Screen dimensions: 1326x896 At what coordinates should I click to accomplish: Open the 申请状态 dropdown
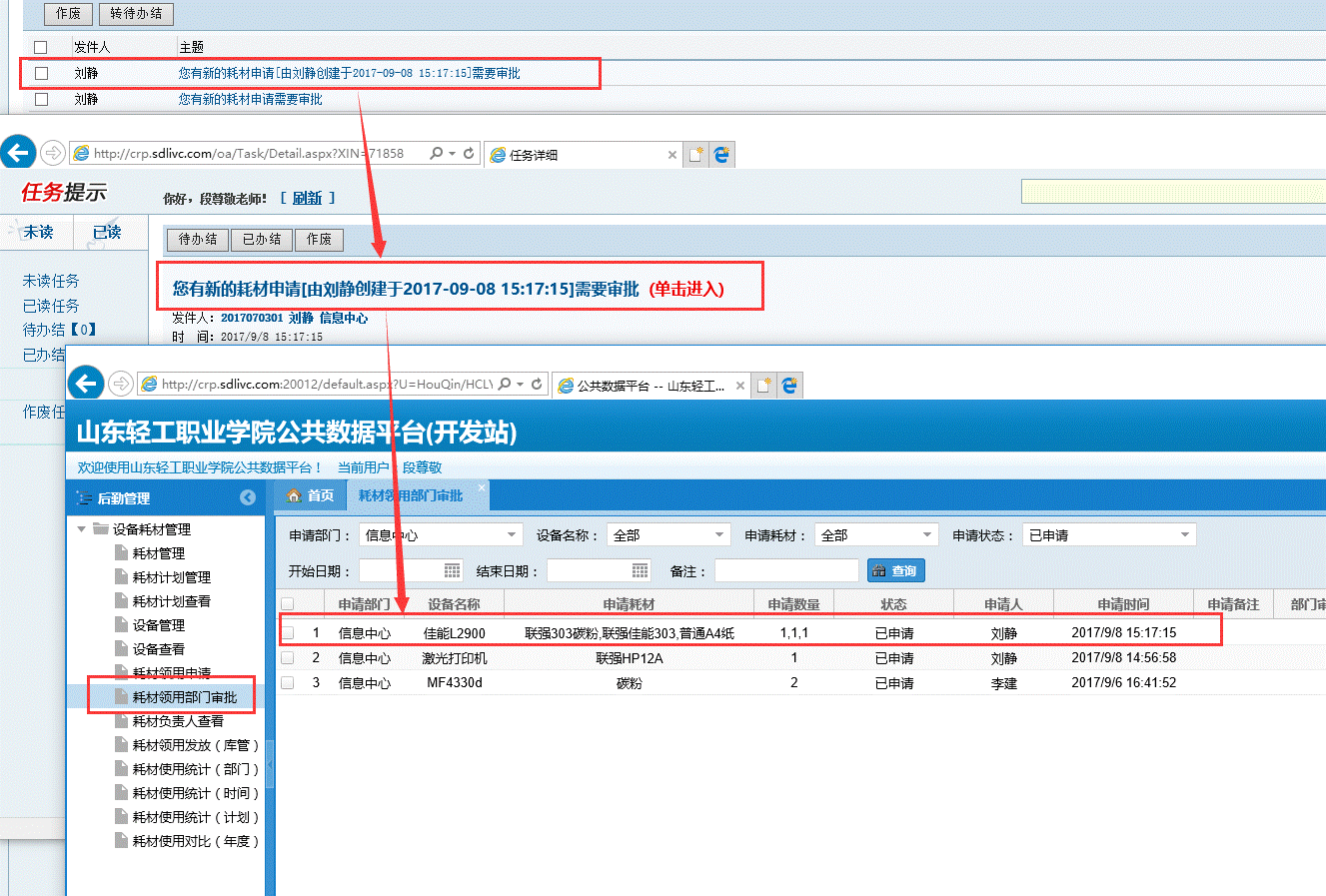[1185, 535]
